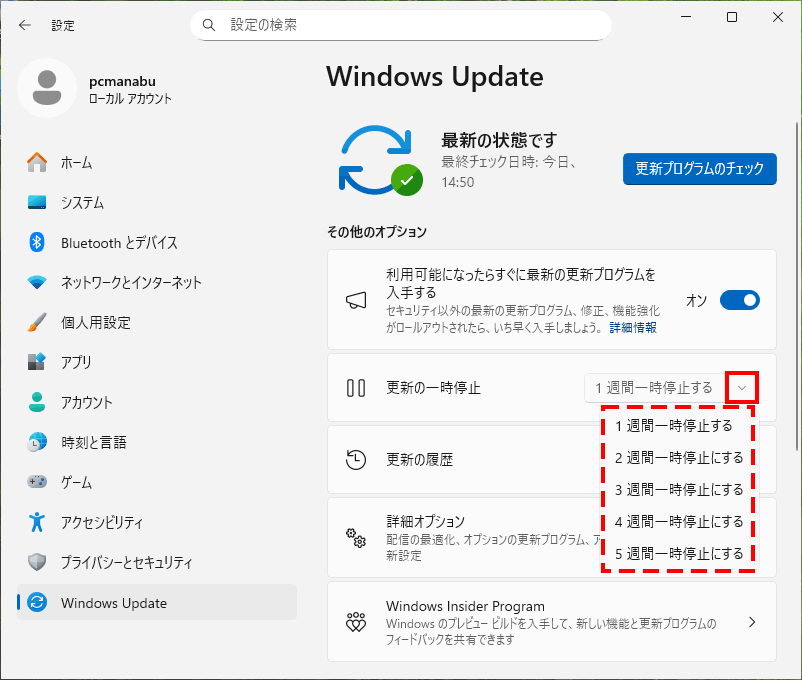Open Windows Insider Program chevron
The height and width of the screenshot is (680, 802).
pos(751,622)
